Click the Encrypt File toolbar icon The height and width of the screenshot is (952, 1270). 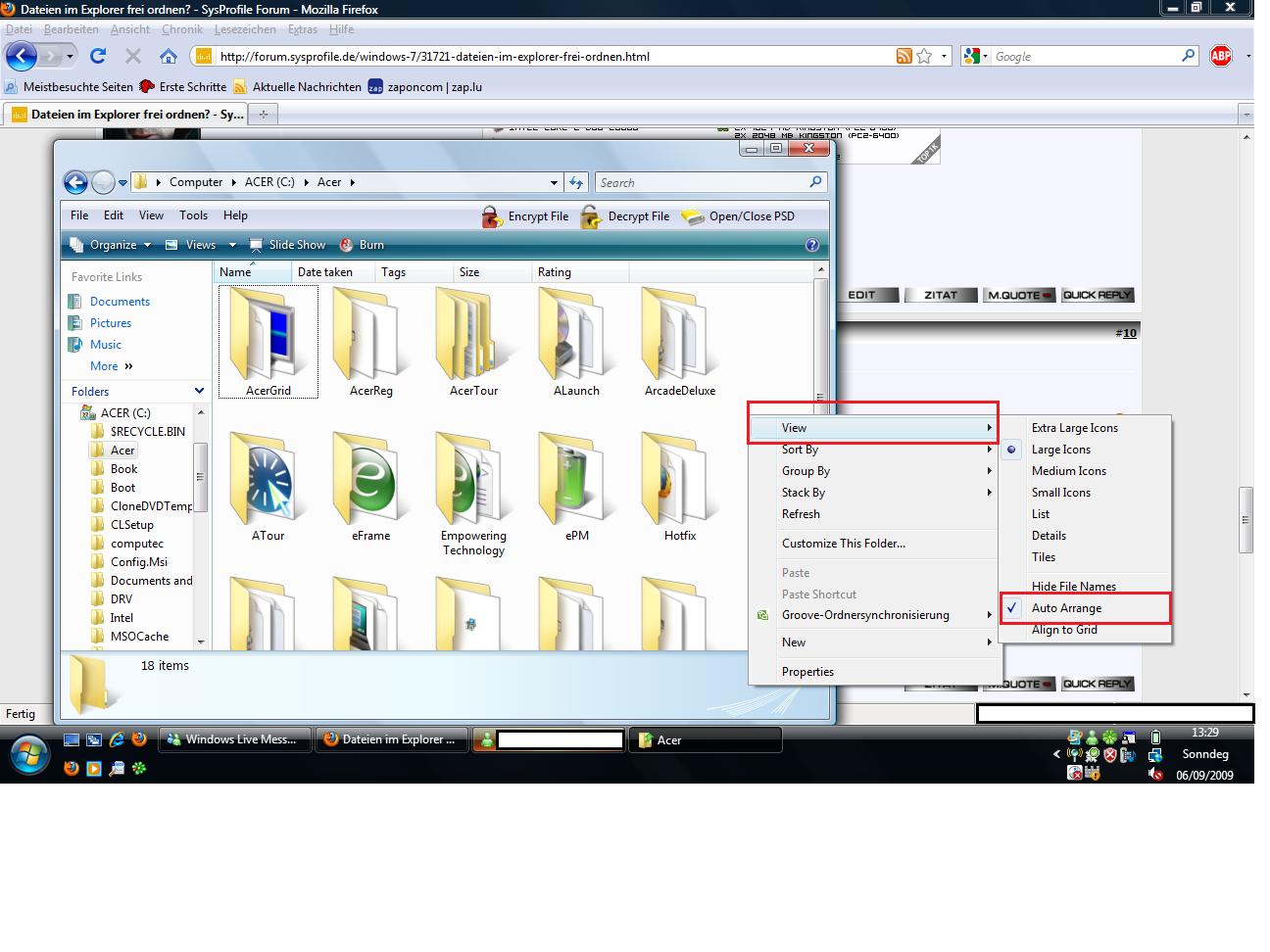click(492, 216)
